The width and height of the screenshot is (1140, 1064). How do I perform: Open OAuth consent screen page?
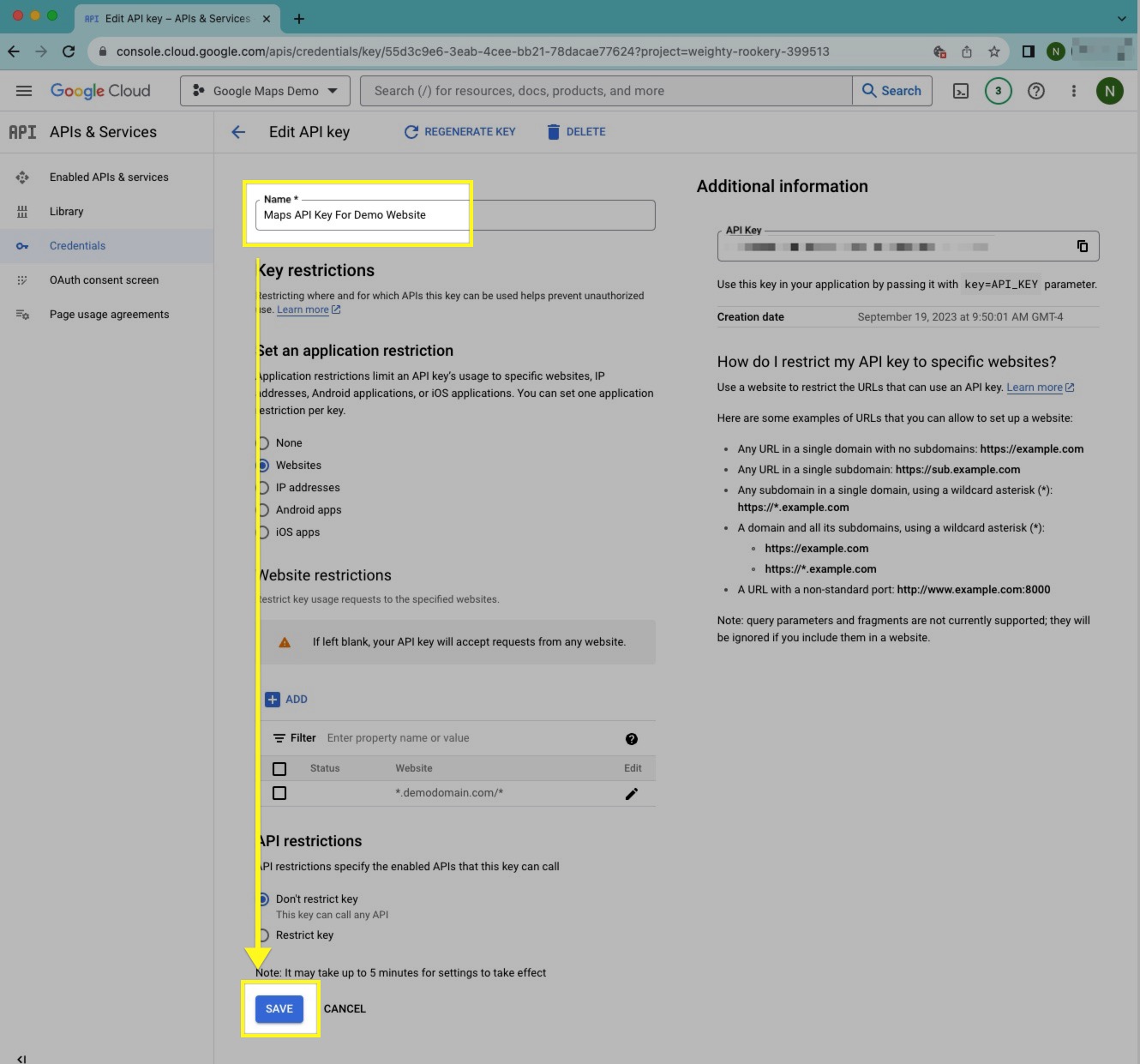[x=106, y=280]
